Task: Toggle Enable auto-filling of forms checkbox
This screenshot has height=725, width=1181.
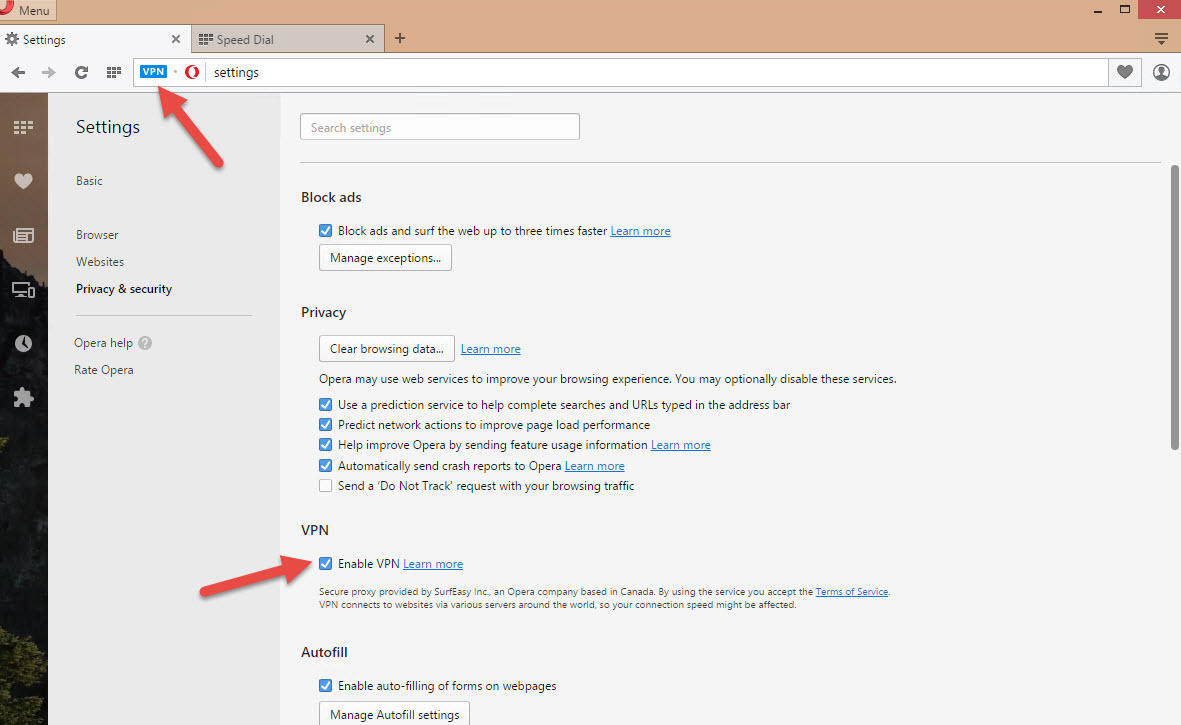Action: pos(325,685)
